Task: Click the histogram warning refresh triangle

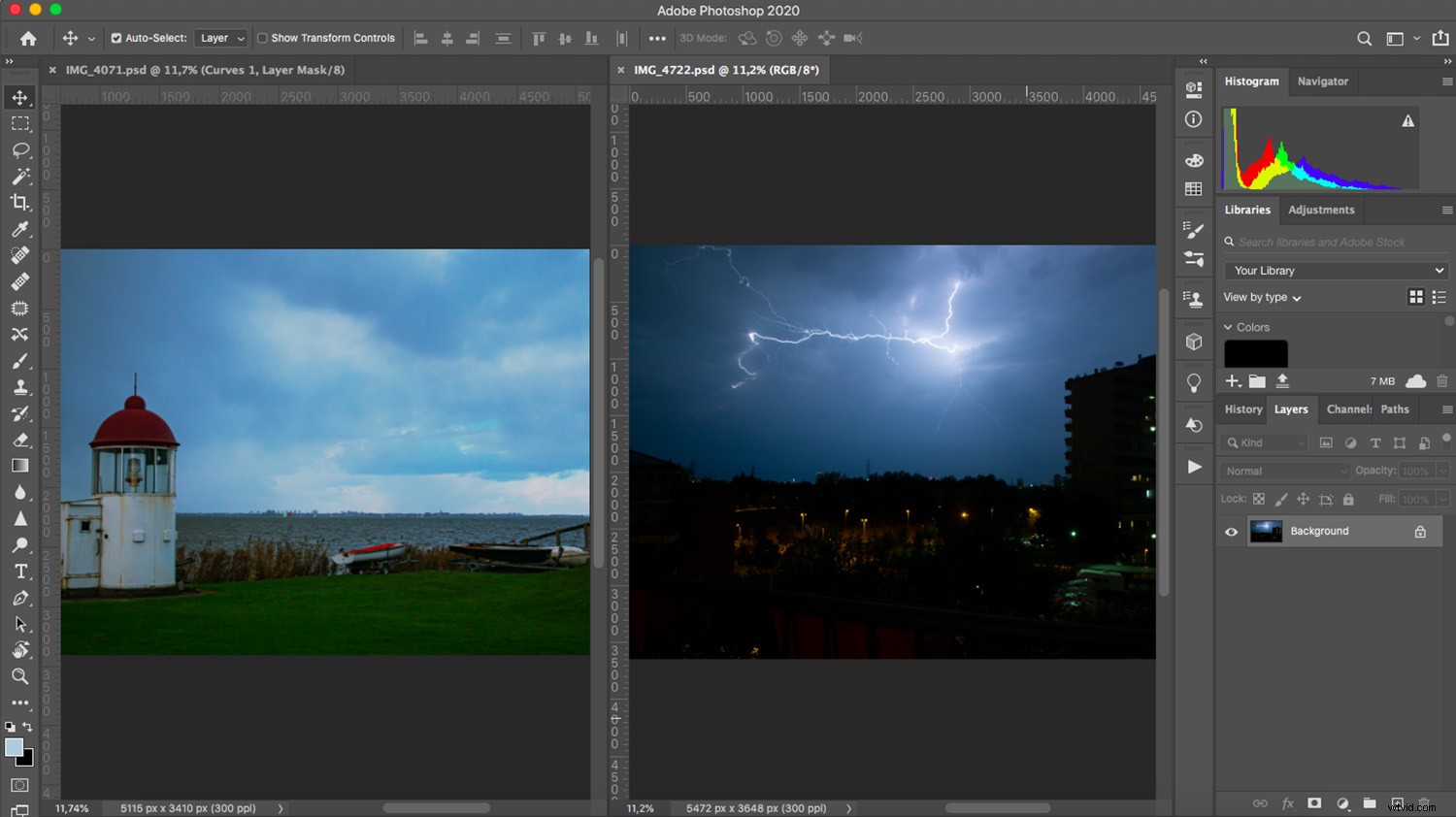Action: (x=1407, y=119)
